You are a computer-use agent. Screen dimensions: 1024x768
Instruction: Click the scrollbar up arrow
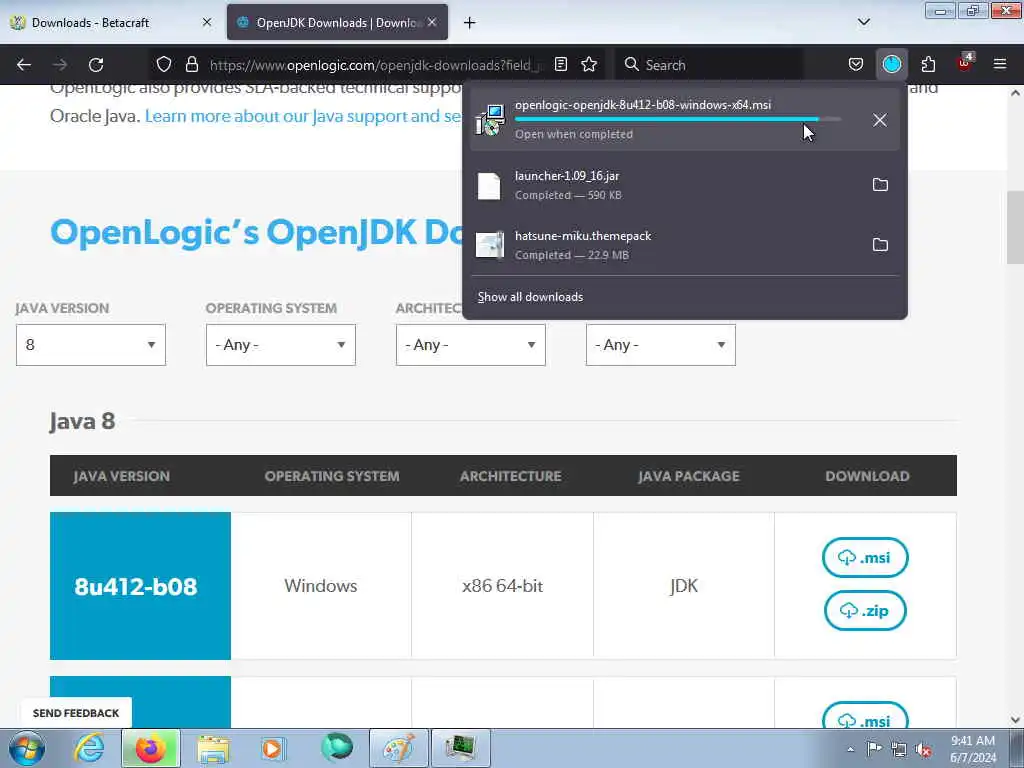1015,93
